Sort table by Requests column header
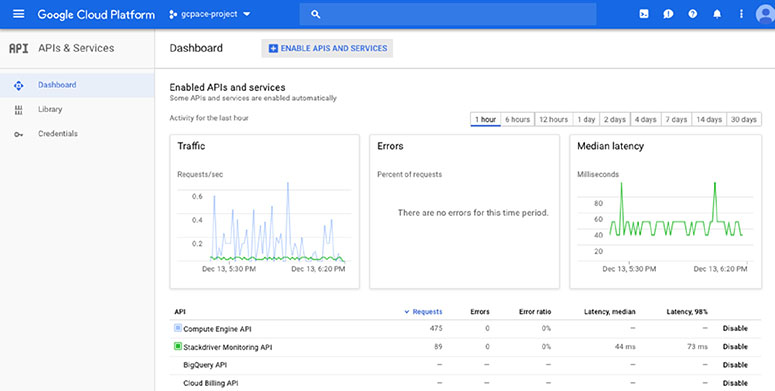The width and height of the screenshot is (775, 391). coord(424,312)
